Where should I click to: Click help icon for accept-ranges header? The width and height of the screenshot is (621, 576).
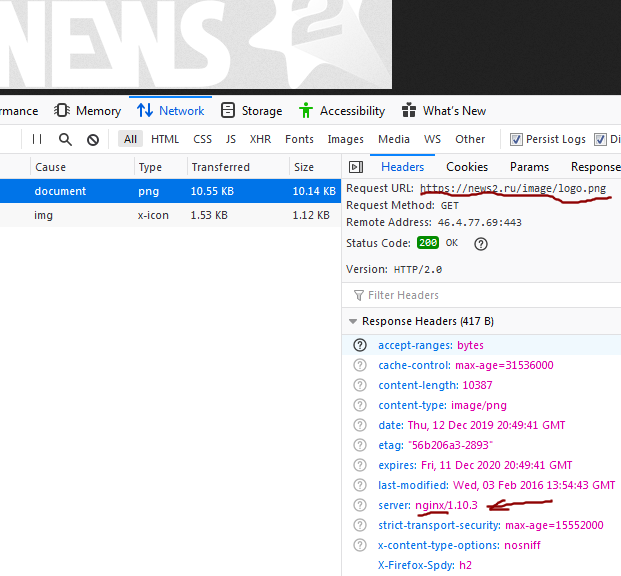(x=360, y=345)
